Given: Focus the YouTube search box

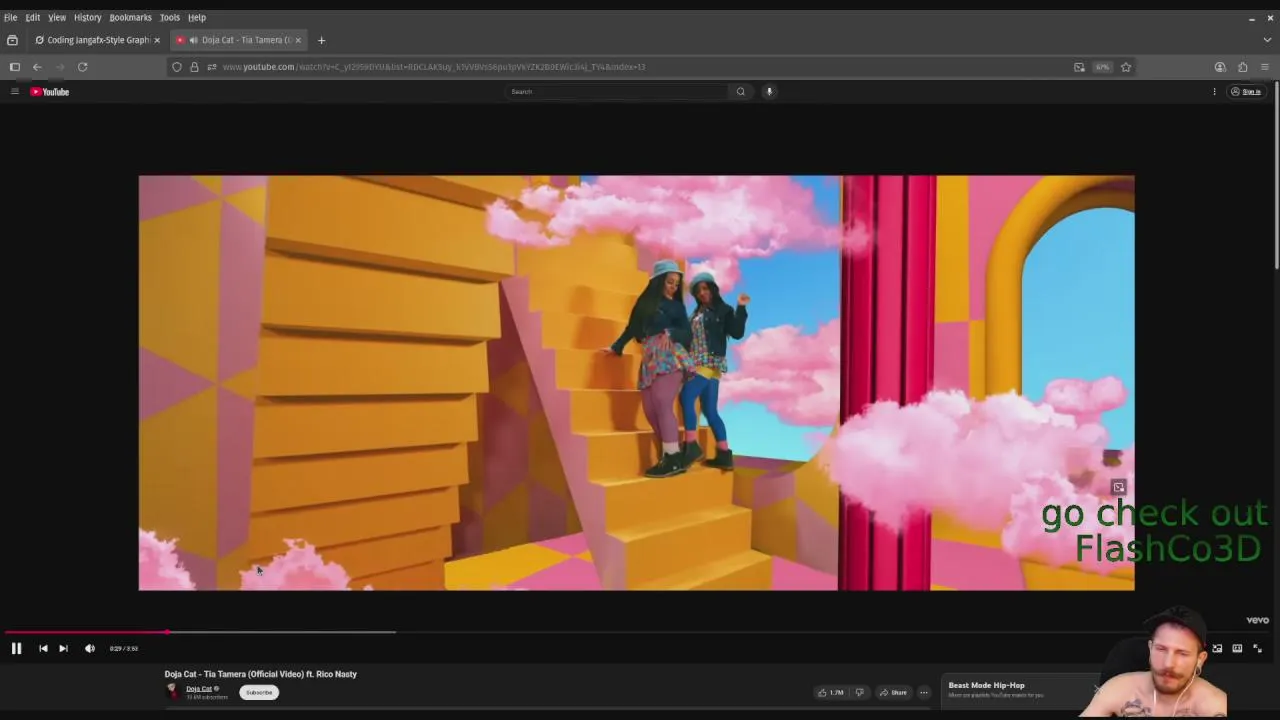Looking at the screenshot, I should coord(616,91).
